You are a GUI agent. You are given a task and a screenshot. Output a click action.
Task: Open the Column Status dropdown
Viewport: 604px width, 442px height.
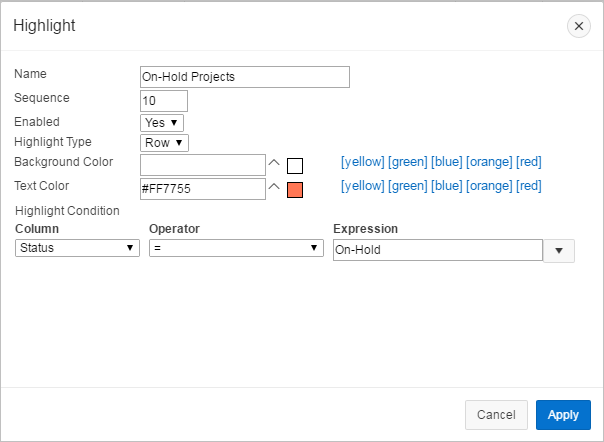77,248
